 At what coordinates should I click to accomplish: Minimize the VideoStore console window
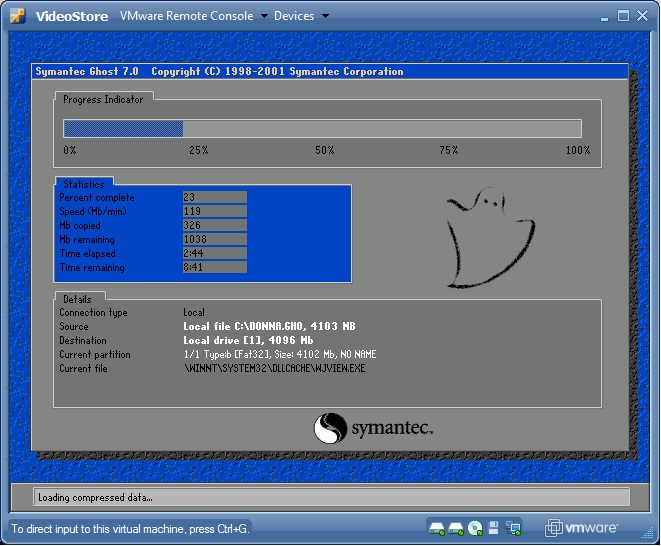pyautogui.click(x=605, y=17)
